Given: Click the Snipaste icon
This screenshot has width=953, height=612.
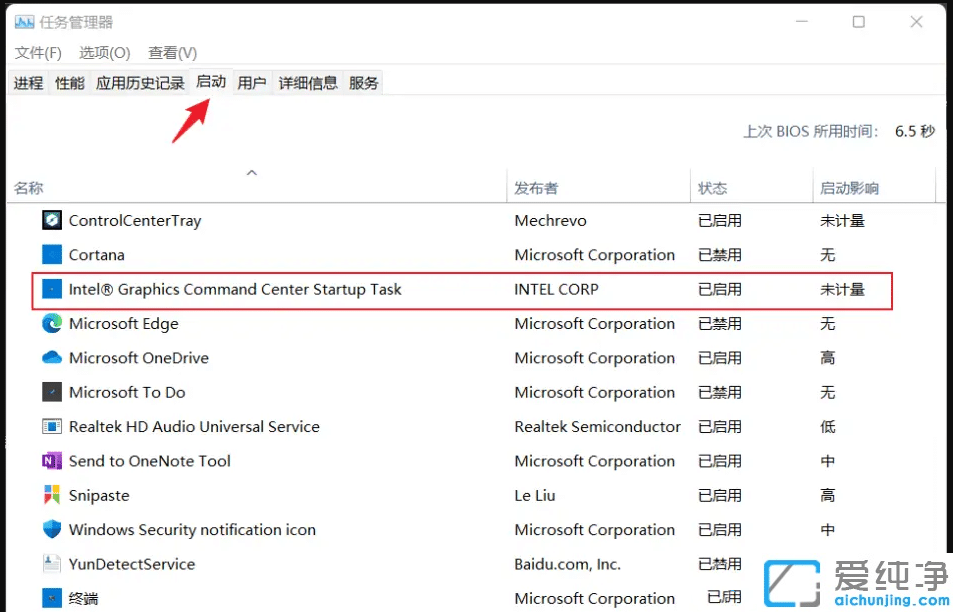Looking at the screenshot, I should [x=52, y=494].
